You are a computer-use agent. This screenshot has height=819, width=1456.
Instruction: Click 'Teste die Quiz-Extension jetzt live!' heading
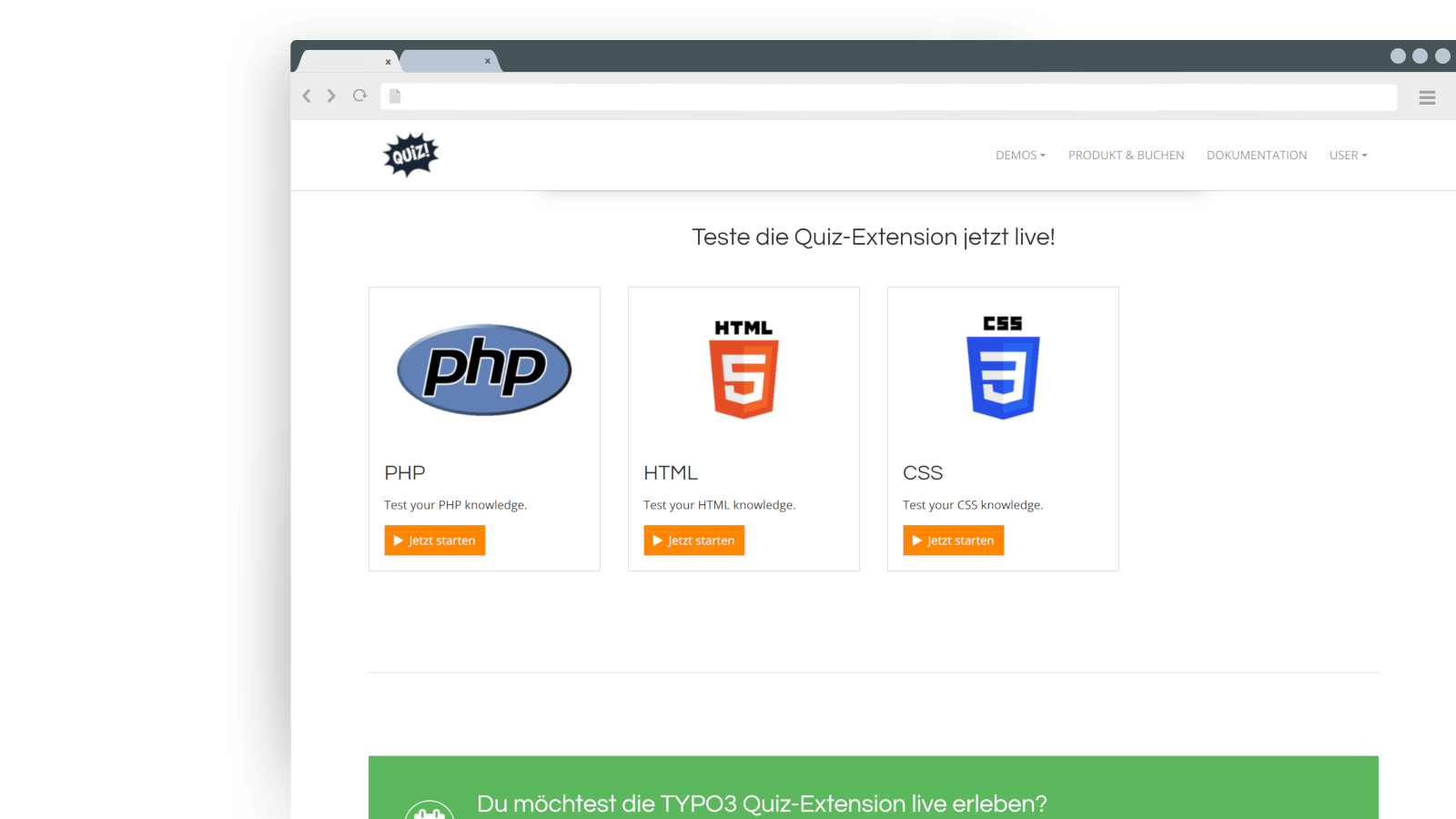pyautogui.click(x=874, y=238)
